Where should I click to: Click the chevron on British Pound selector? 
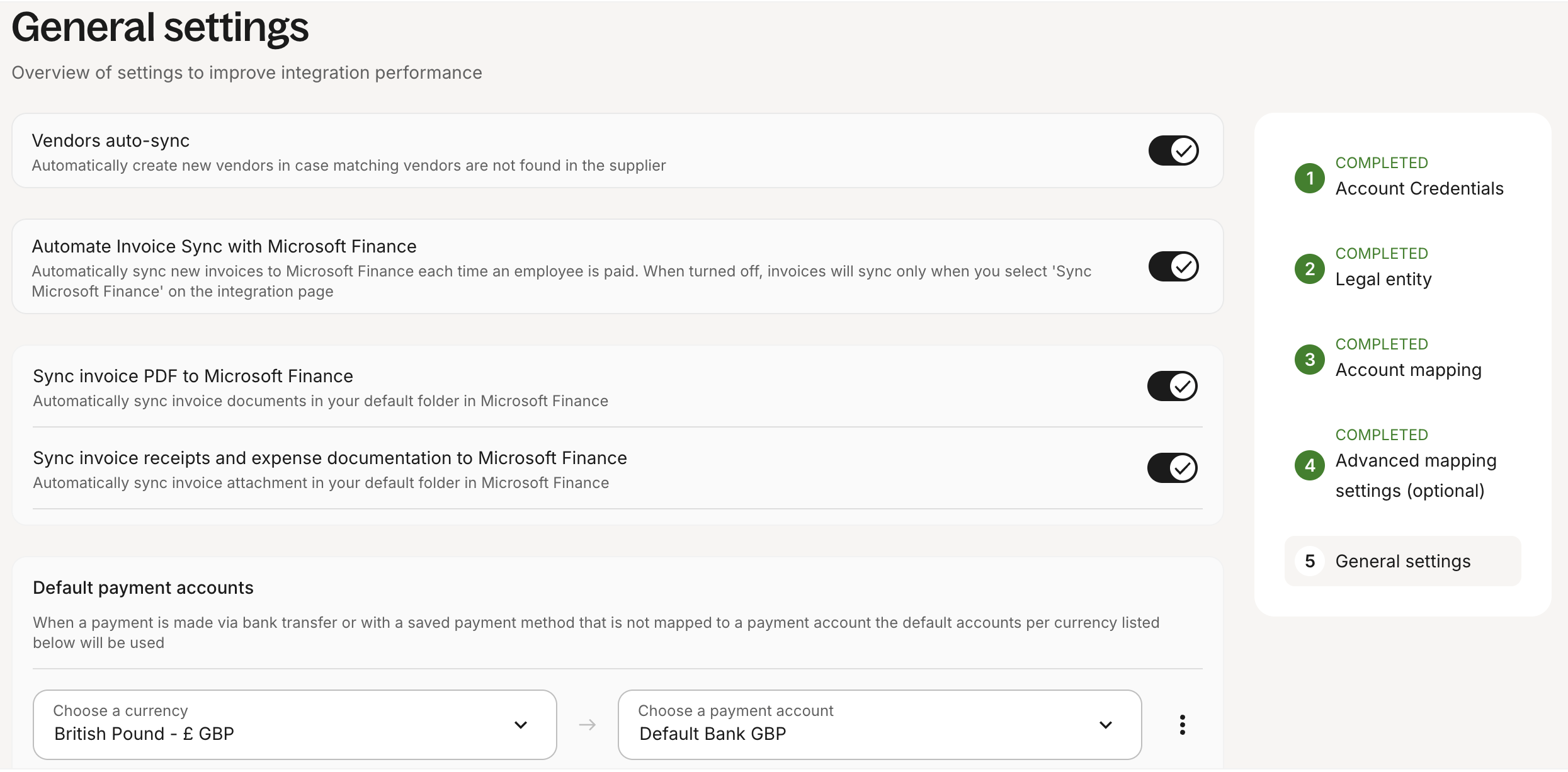[x=521, y=725]
